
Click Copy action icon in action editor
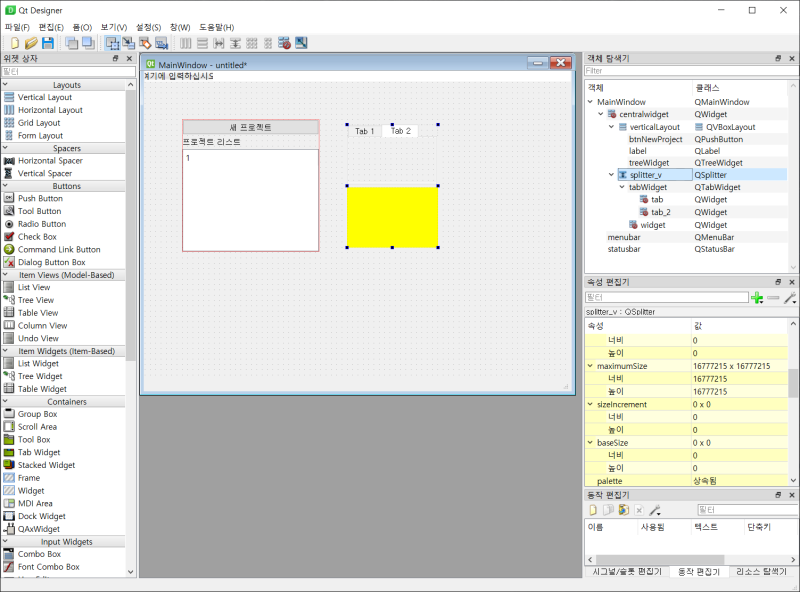pyautogui.click(x=608, y=510)
